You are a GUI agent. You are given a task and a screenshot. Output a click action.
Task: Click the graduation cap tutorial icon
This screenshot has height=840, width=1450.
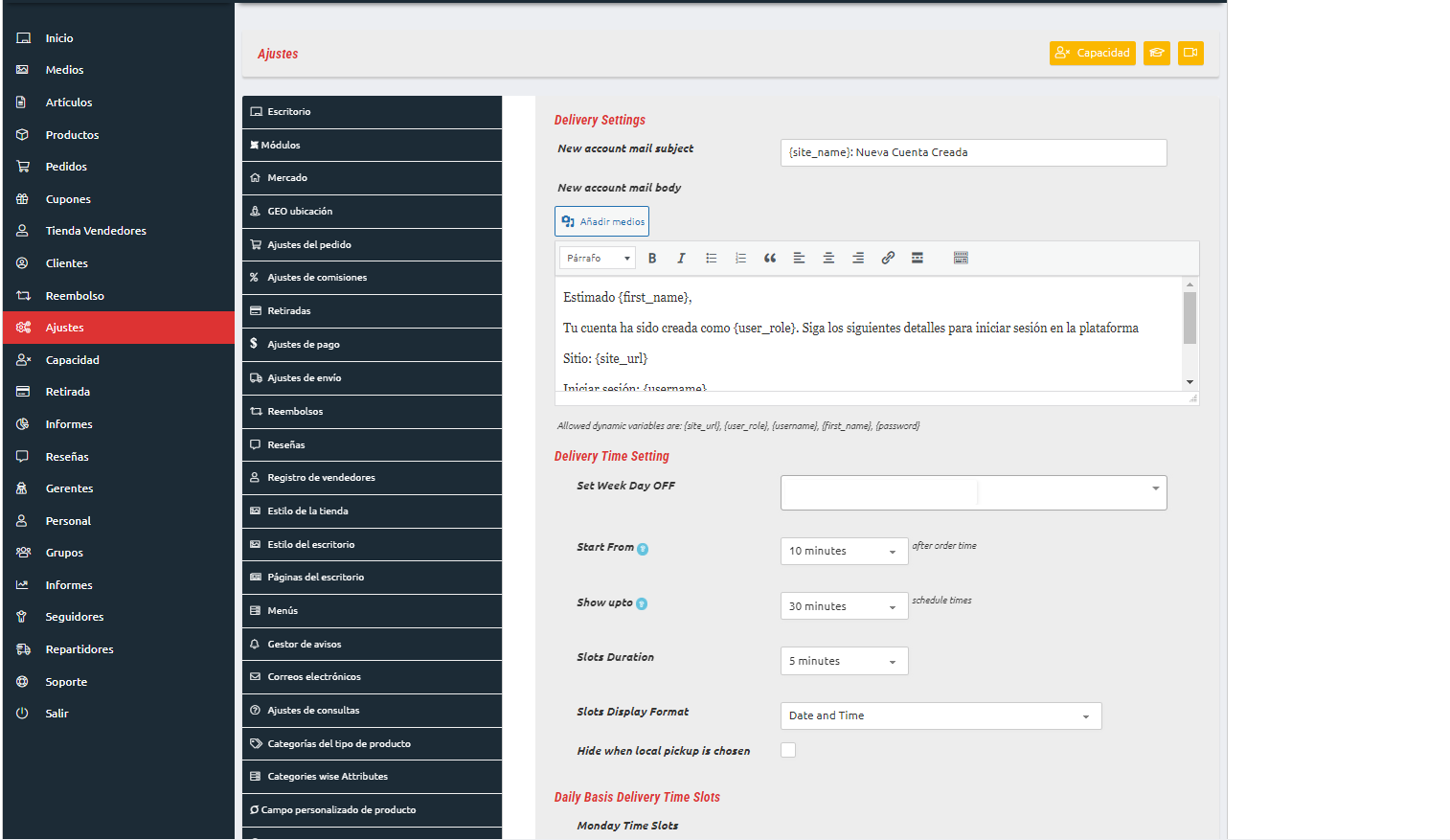click(x=1156, y=54)
